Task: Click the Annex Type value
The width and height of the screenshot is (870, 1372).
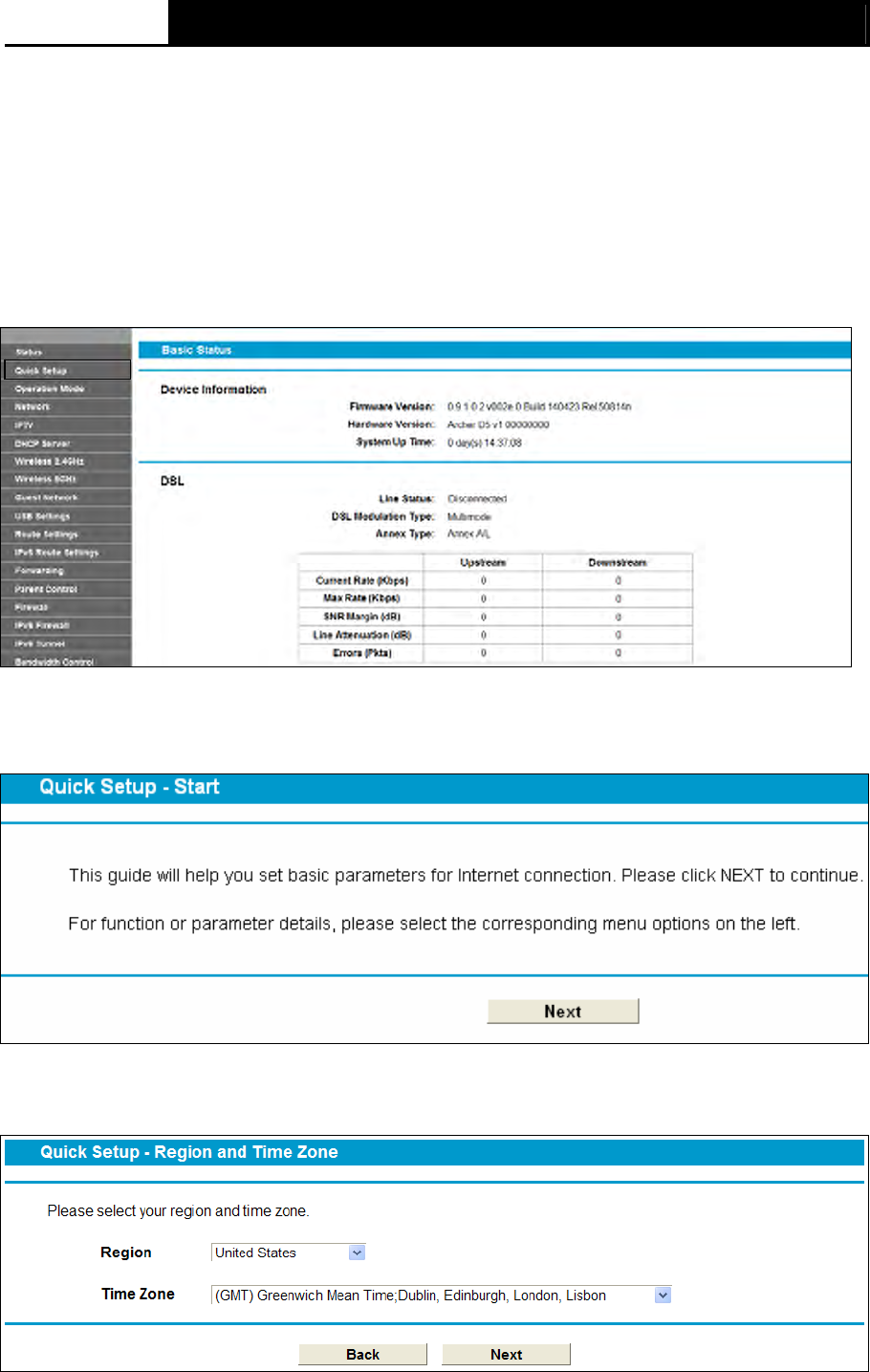Action: click(468, 534)
